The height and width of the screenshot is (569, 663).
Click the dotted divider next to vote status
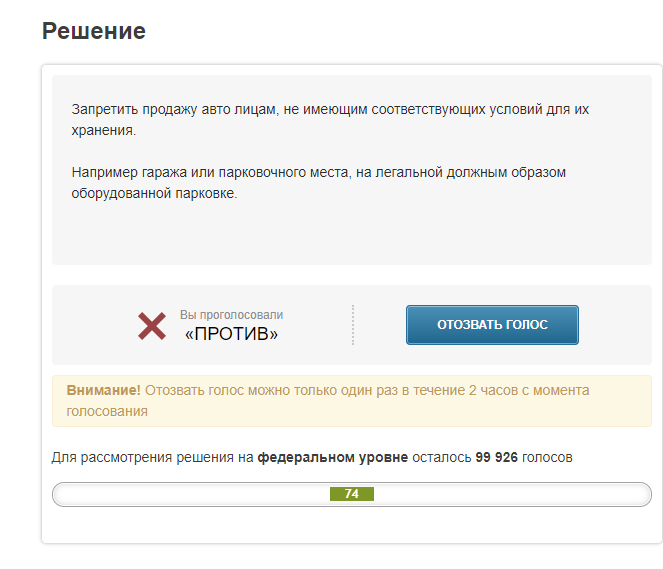click(353, 325)
